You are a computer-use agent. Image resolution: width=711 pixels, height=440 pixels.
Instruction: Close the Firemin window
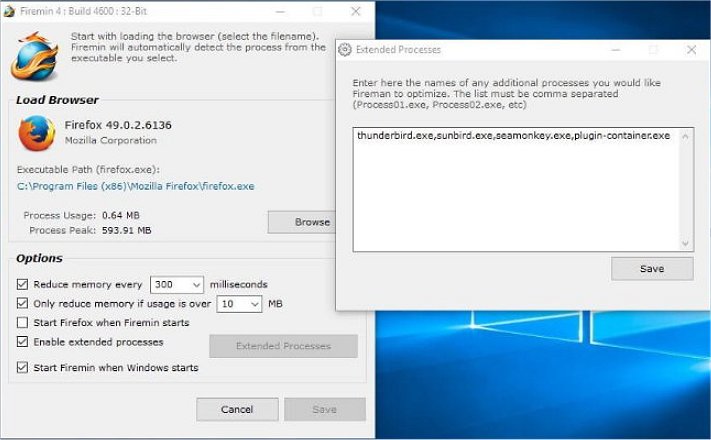tap(356, 11)
